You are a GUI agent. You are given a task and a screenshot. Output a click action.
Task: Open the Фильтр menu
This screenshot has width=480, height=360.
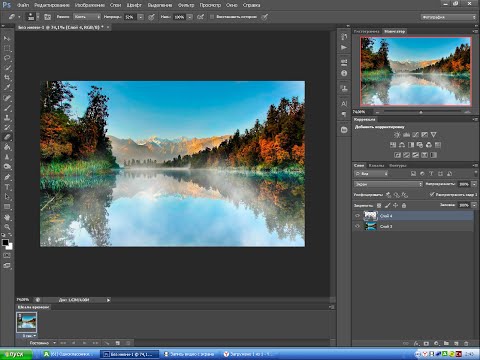click(x=186, y=5)
